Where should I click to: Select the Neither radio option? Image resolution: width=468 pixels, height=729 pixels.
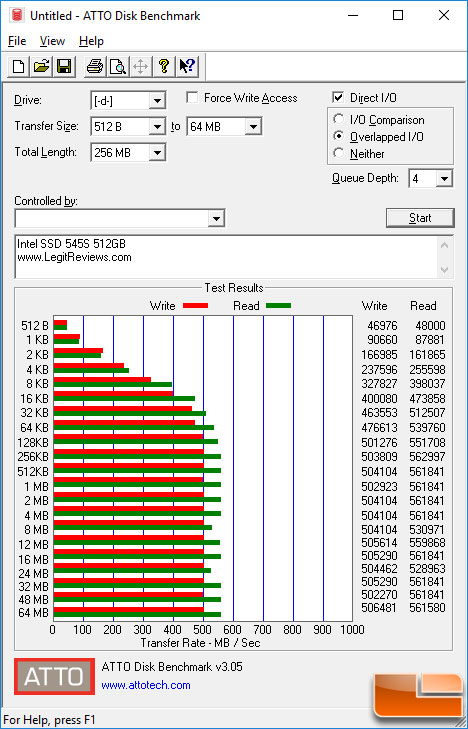[x=339, y=153]
